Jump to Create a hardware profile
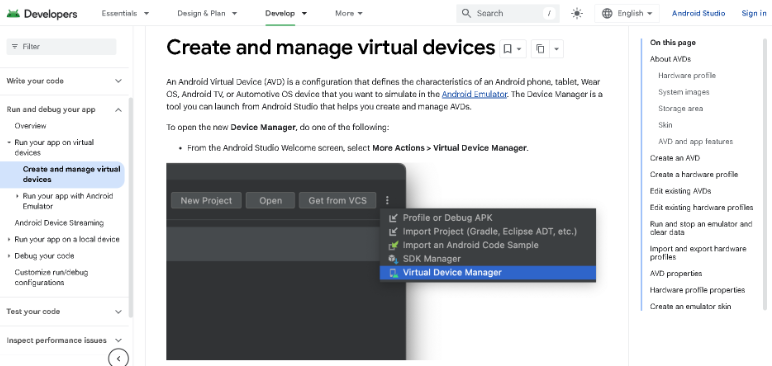772x366 pixels. [694, 174]
